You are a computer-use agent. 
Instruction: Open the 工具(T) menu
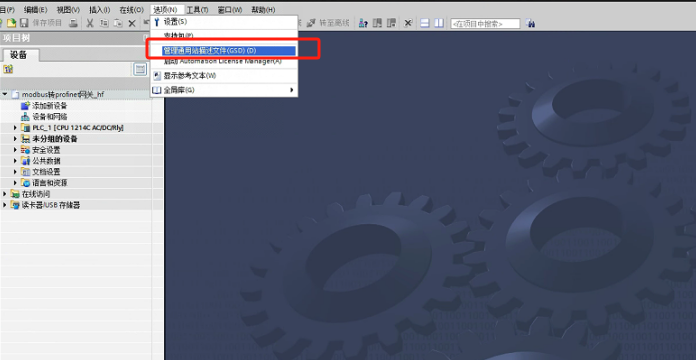[197, 10]
